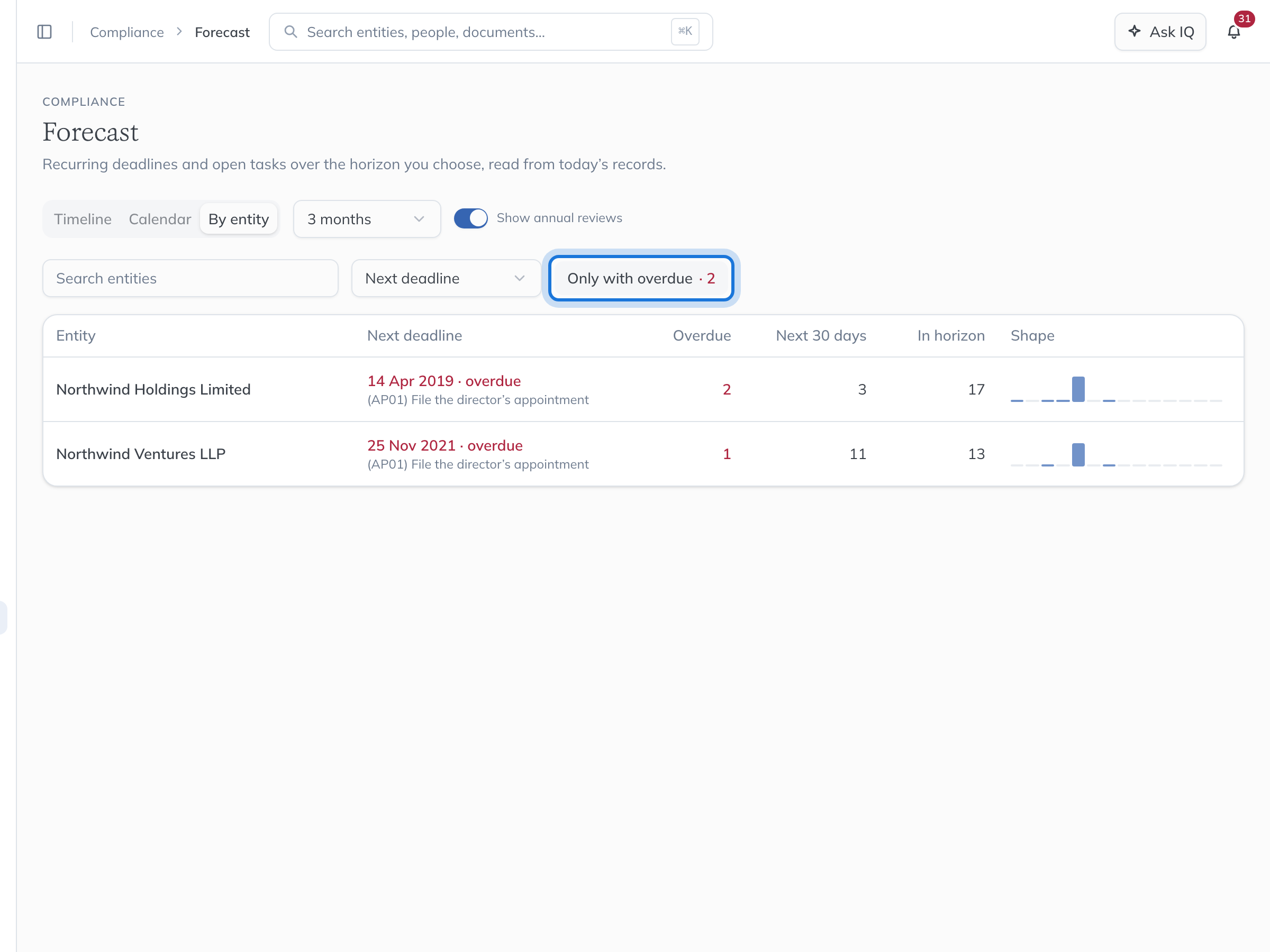1270x952 pixels.
Task: Click the Forecast breadcrumb
Action: click(x=222, y=32)
